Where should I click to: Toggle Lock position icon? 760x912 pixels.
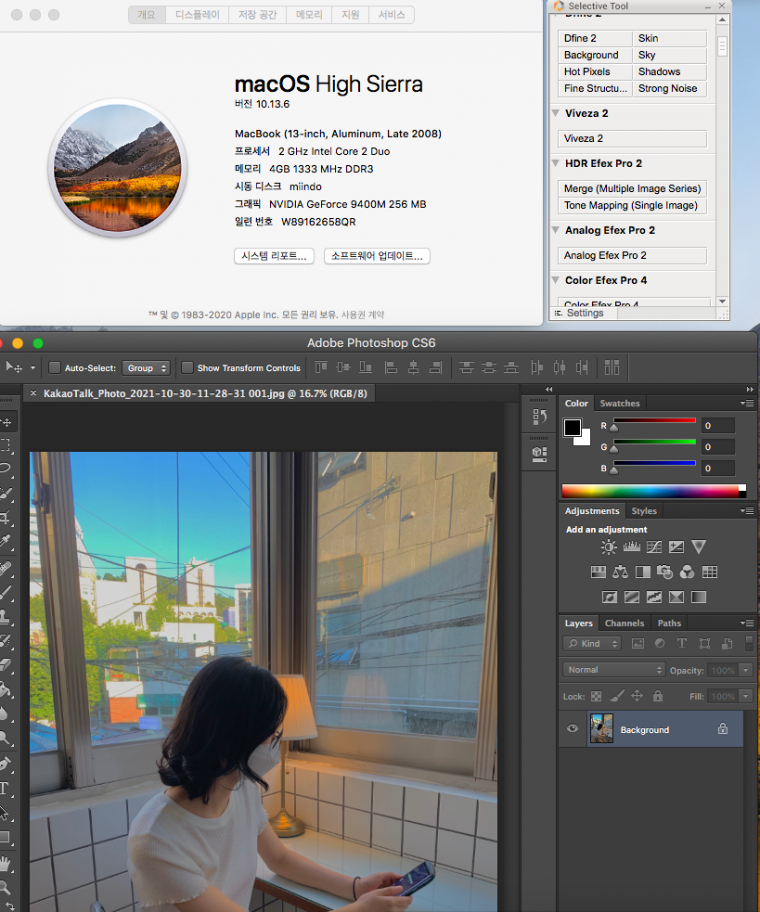coord(637,696)
